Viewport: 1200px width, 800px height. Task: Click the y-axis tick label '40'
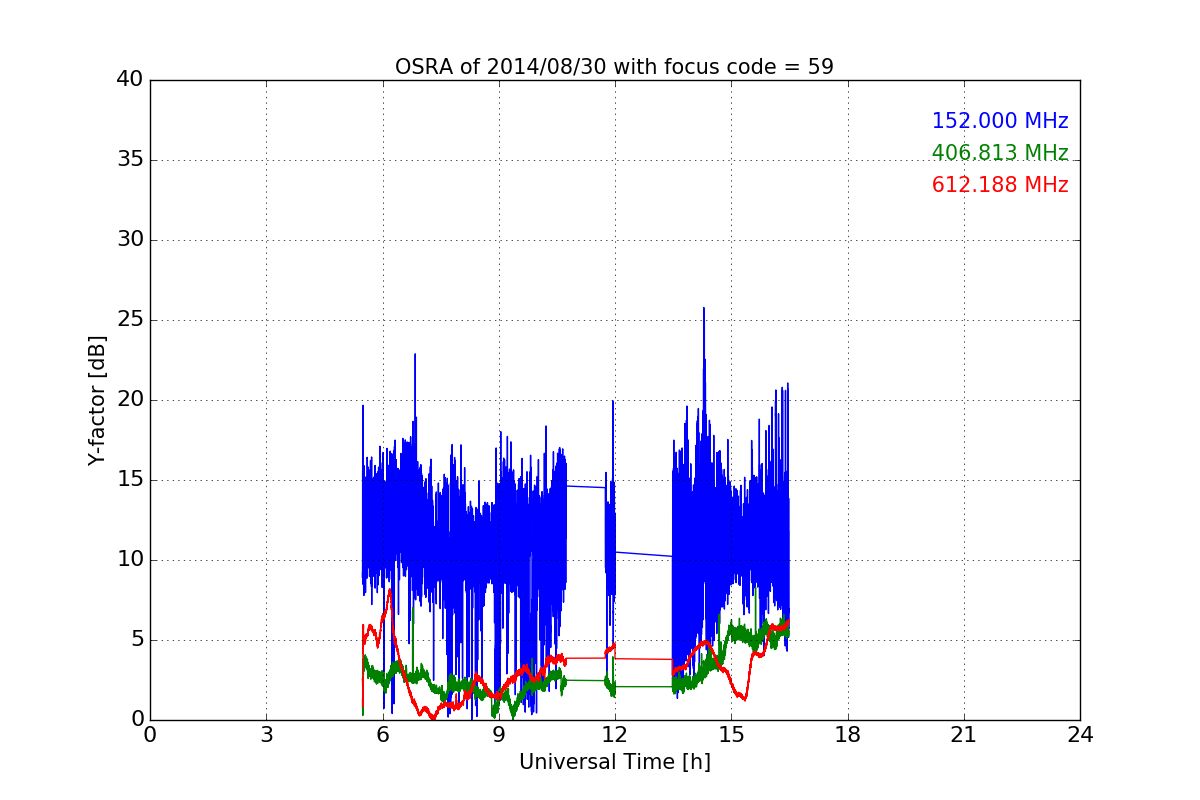click(130, 80)
